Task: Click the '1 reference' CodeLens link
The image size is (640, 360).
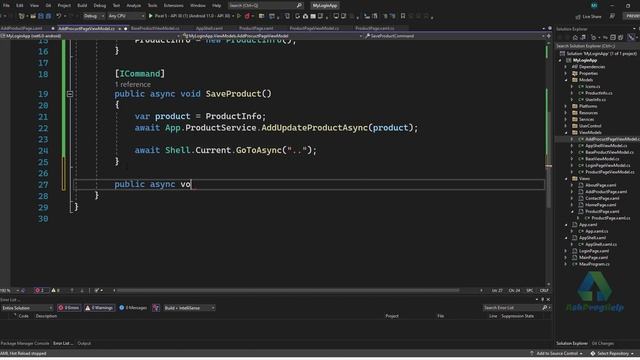Action: pos(133,84)
